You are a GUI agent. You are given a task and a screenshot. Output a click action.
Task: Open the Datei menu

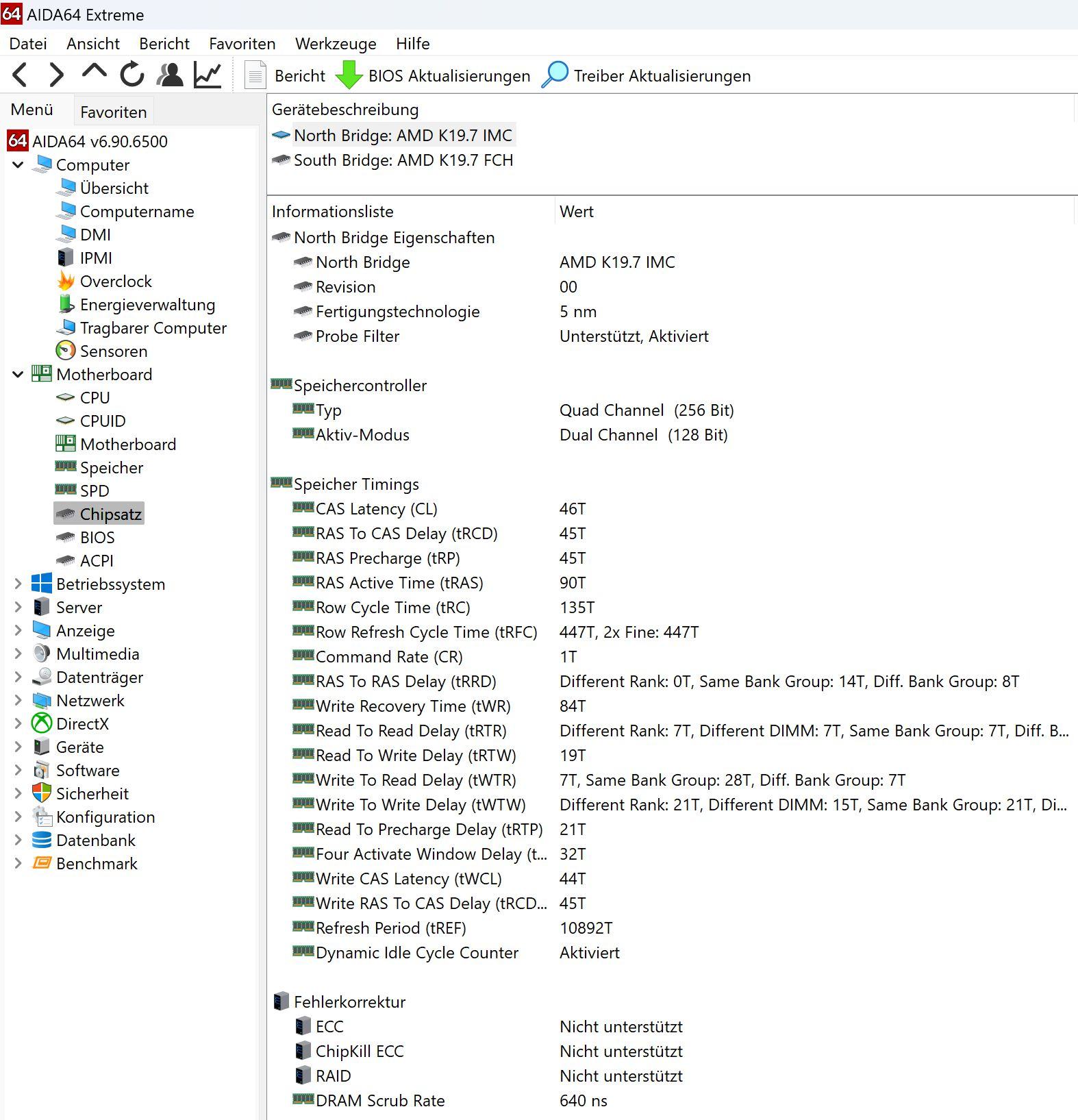[x=28, y=44]
